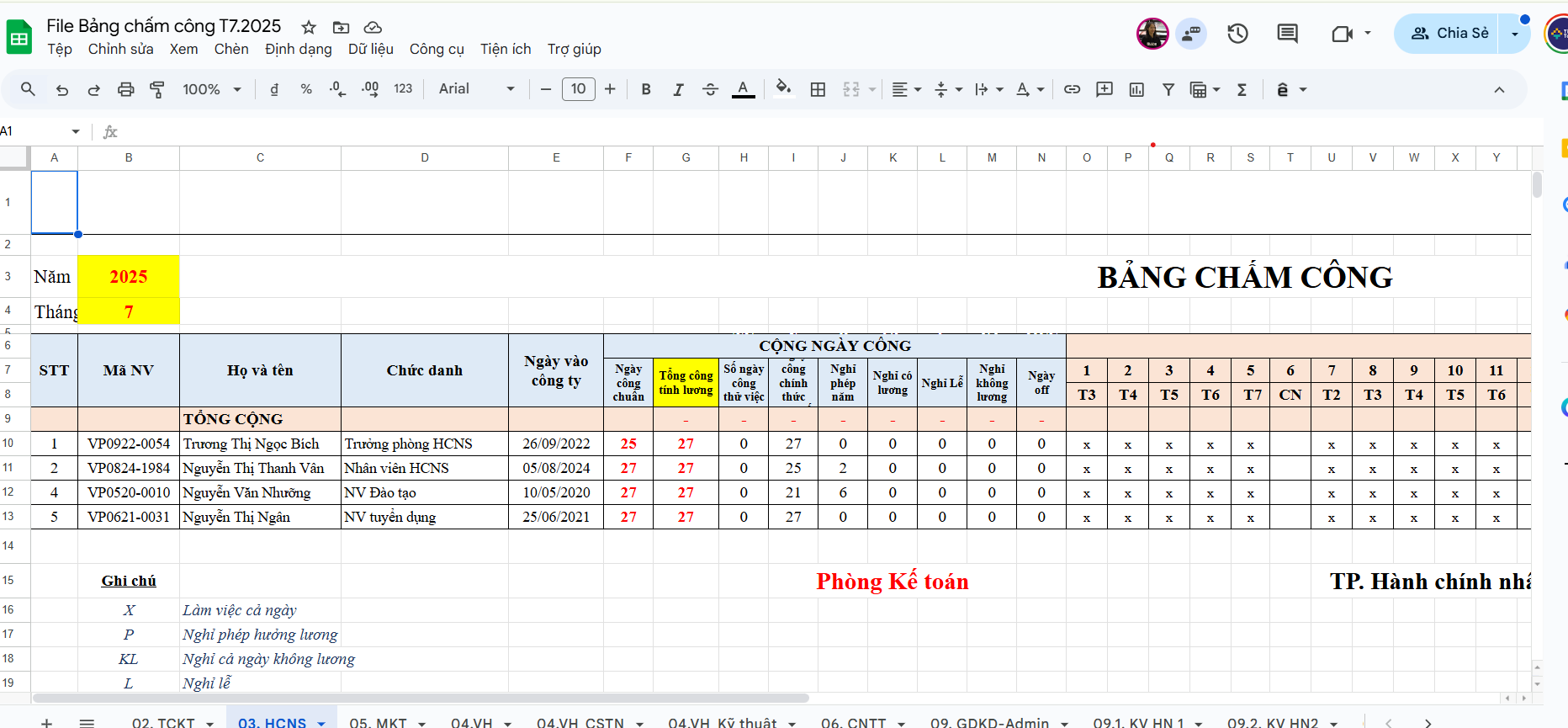Open the 03. HCNS tab dropdown arrow
1568x728 pixels.
(x=321, y=723)
